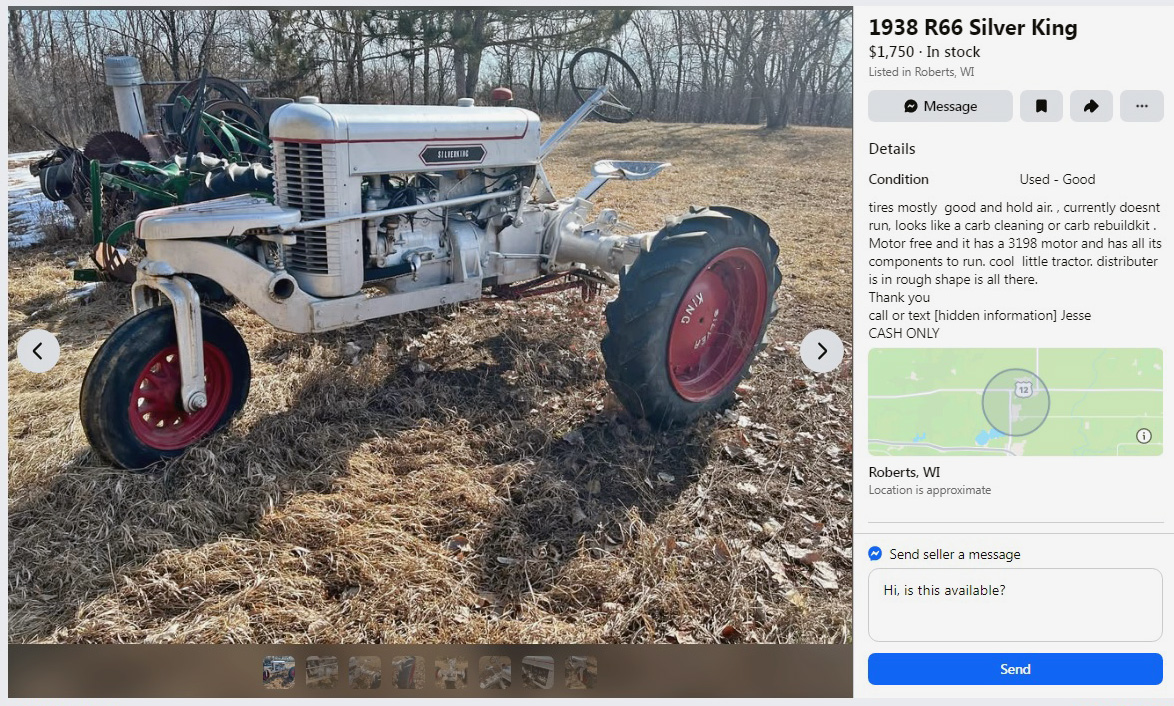Select the first highlighted photo thumbnail
1174x706 pixels.
click(279, 672)
